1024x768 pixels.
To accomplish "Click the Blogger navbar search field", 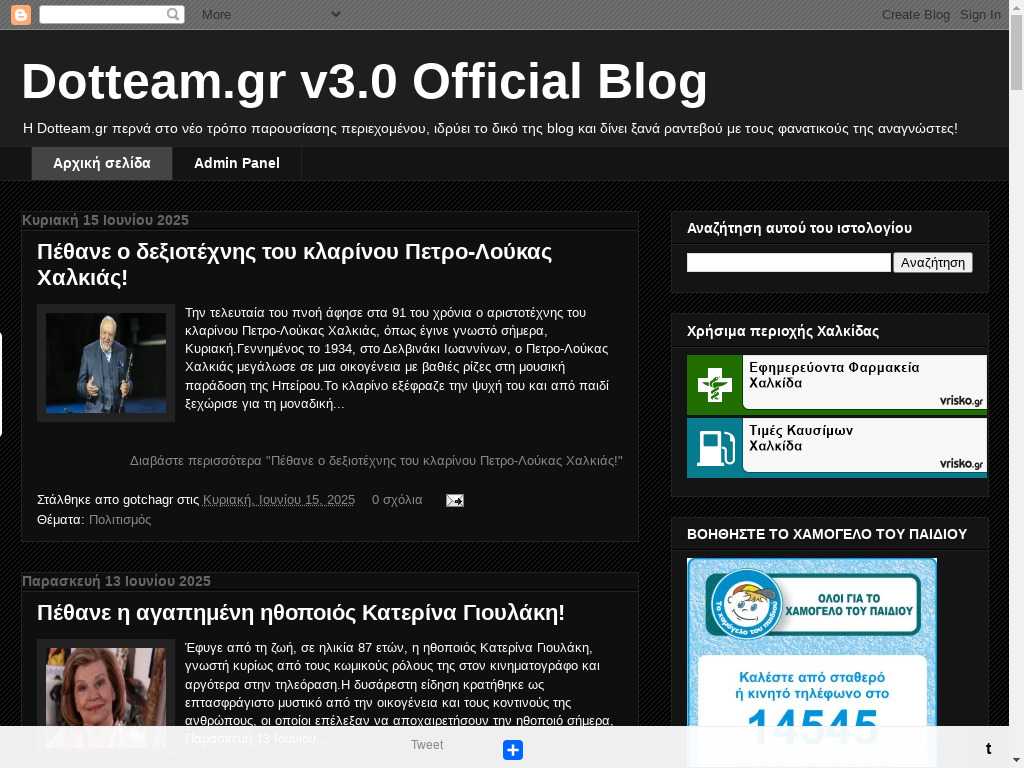I will click(112, 14).
